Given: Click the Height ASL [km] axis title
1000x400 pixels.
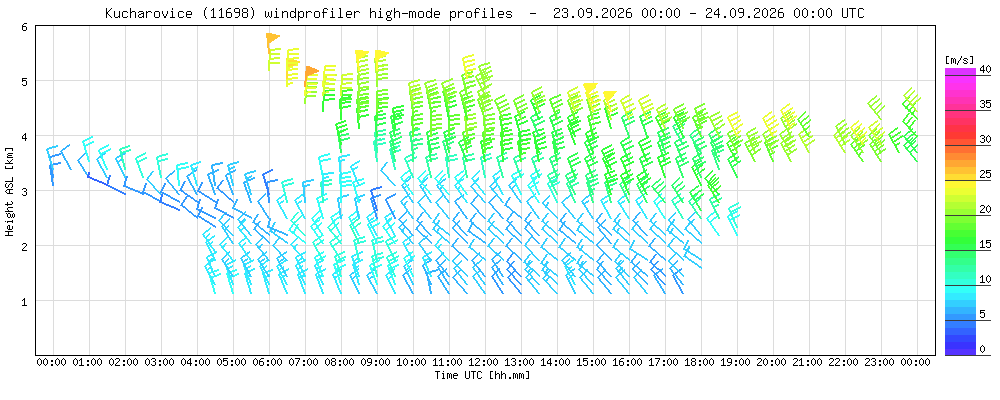Looking at the screenshot, I should point(10,190).
